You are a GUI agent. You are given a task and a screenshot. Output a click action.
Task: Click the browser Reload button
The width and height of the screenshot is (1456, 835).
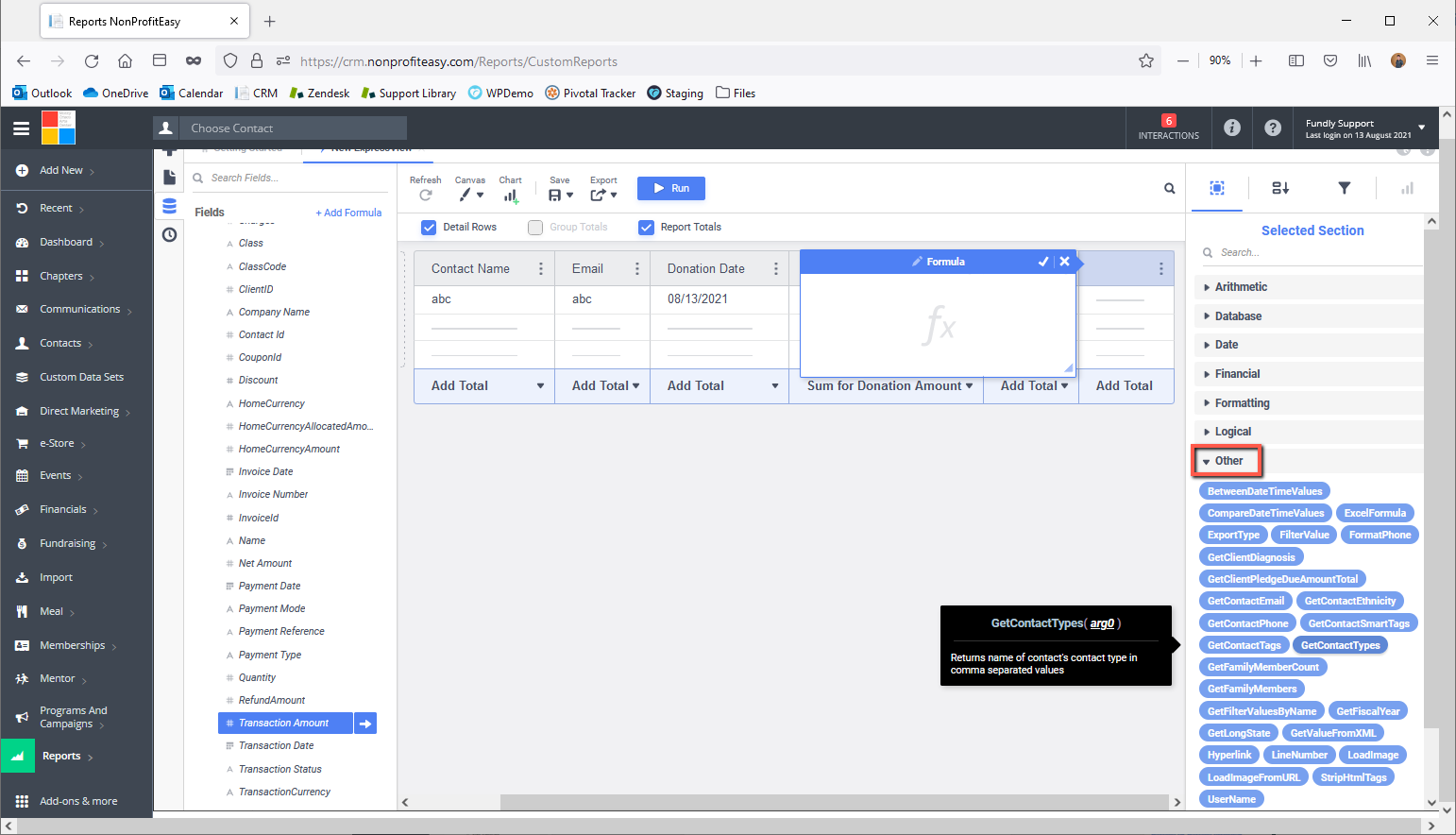click(x=92, y=61)
